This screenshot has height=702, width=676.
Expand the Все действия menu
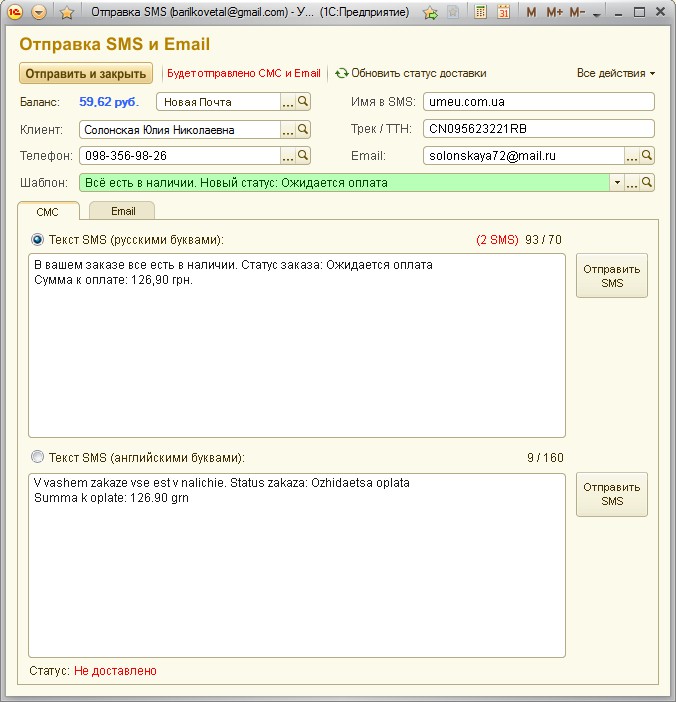click(616, 73)
